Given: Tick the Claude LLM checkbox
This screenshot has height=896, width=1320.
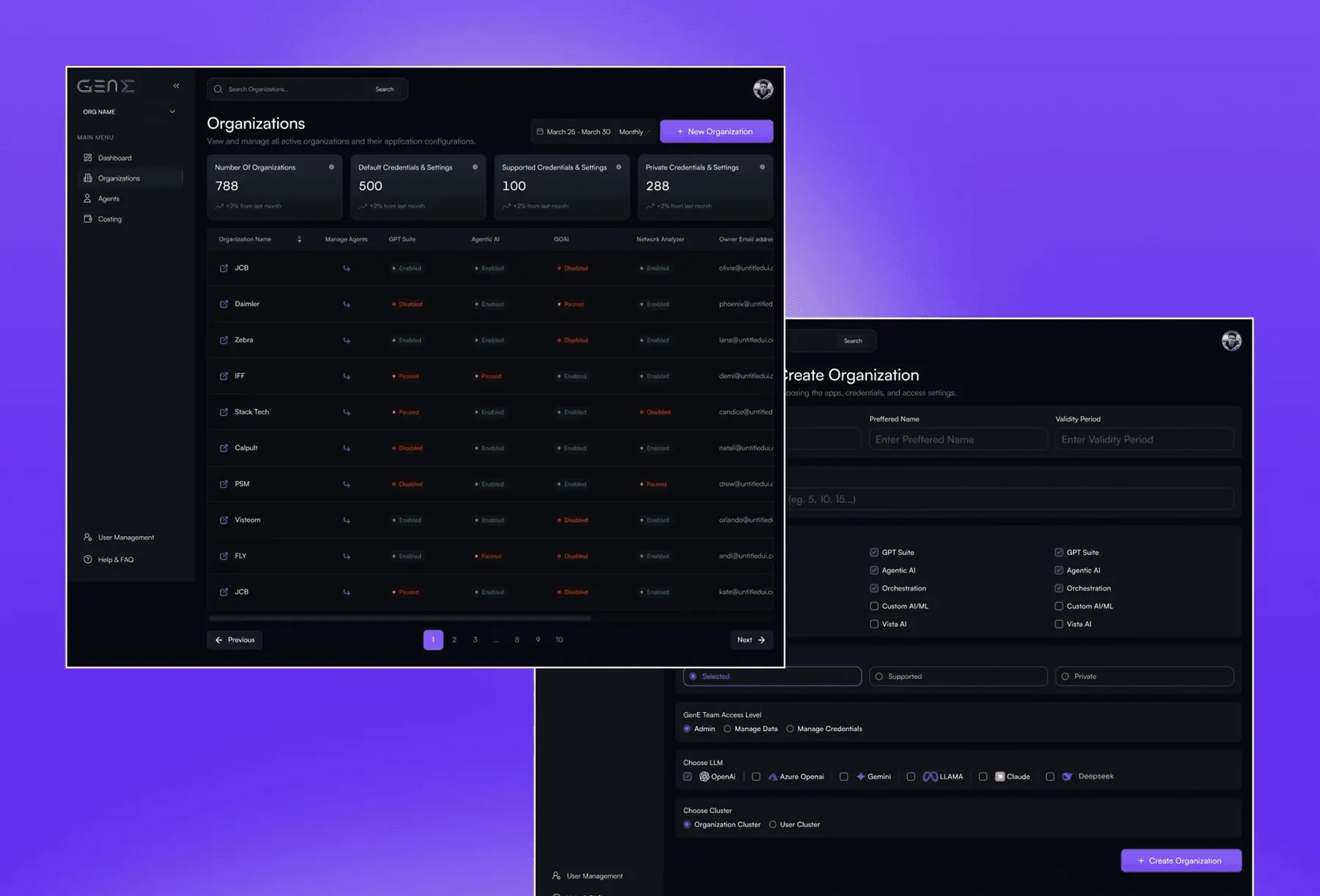Looking at the screenshot, I should 983,776.
